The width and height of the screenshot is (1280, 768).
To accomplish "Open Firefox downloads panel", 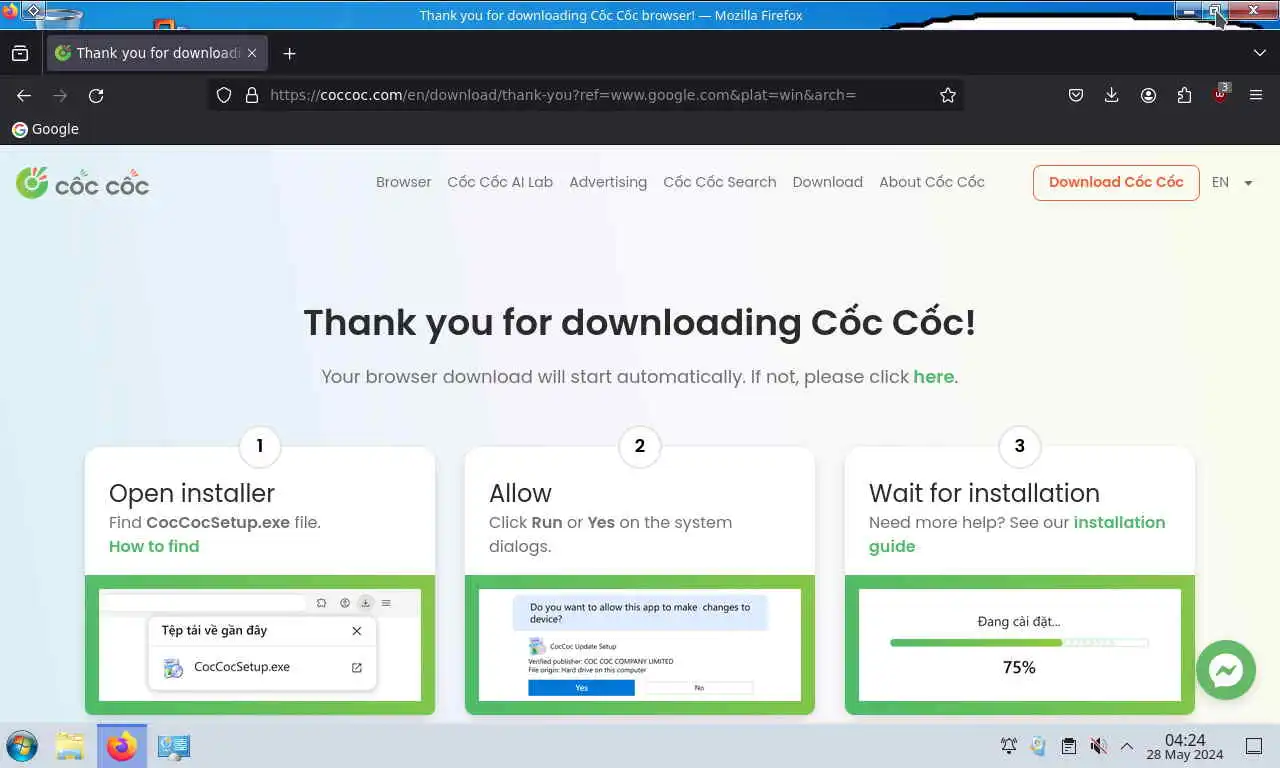I will [x=1111, y=95].
